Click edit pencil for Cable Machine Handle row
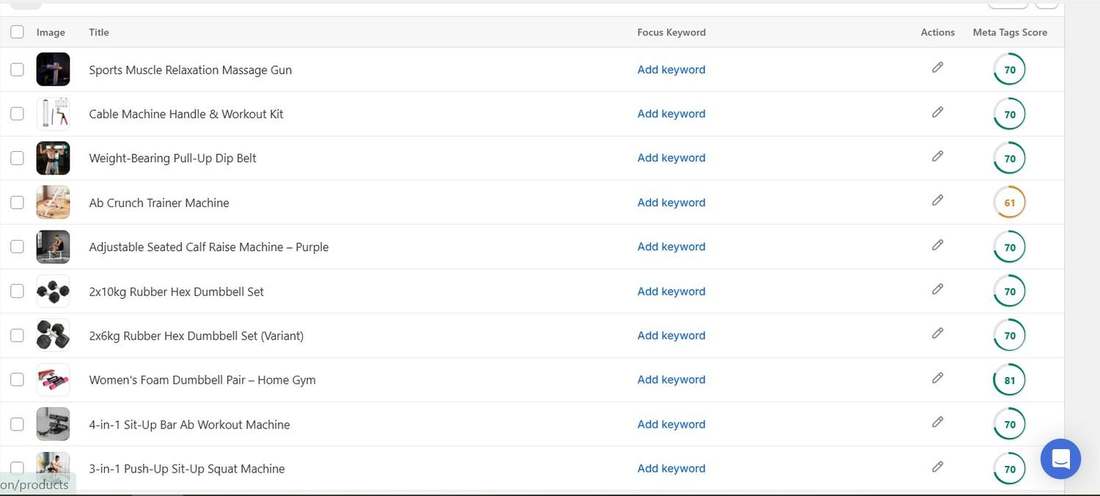Image resolution: width=1100 pixels, height=496 pixels. coord(937,112)
